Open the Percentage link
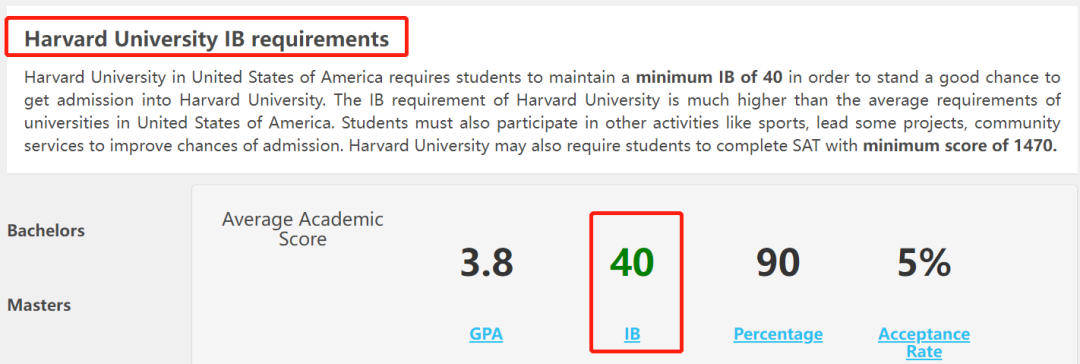This screenshot has height=364, width=1080. (778, 334)
